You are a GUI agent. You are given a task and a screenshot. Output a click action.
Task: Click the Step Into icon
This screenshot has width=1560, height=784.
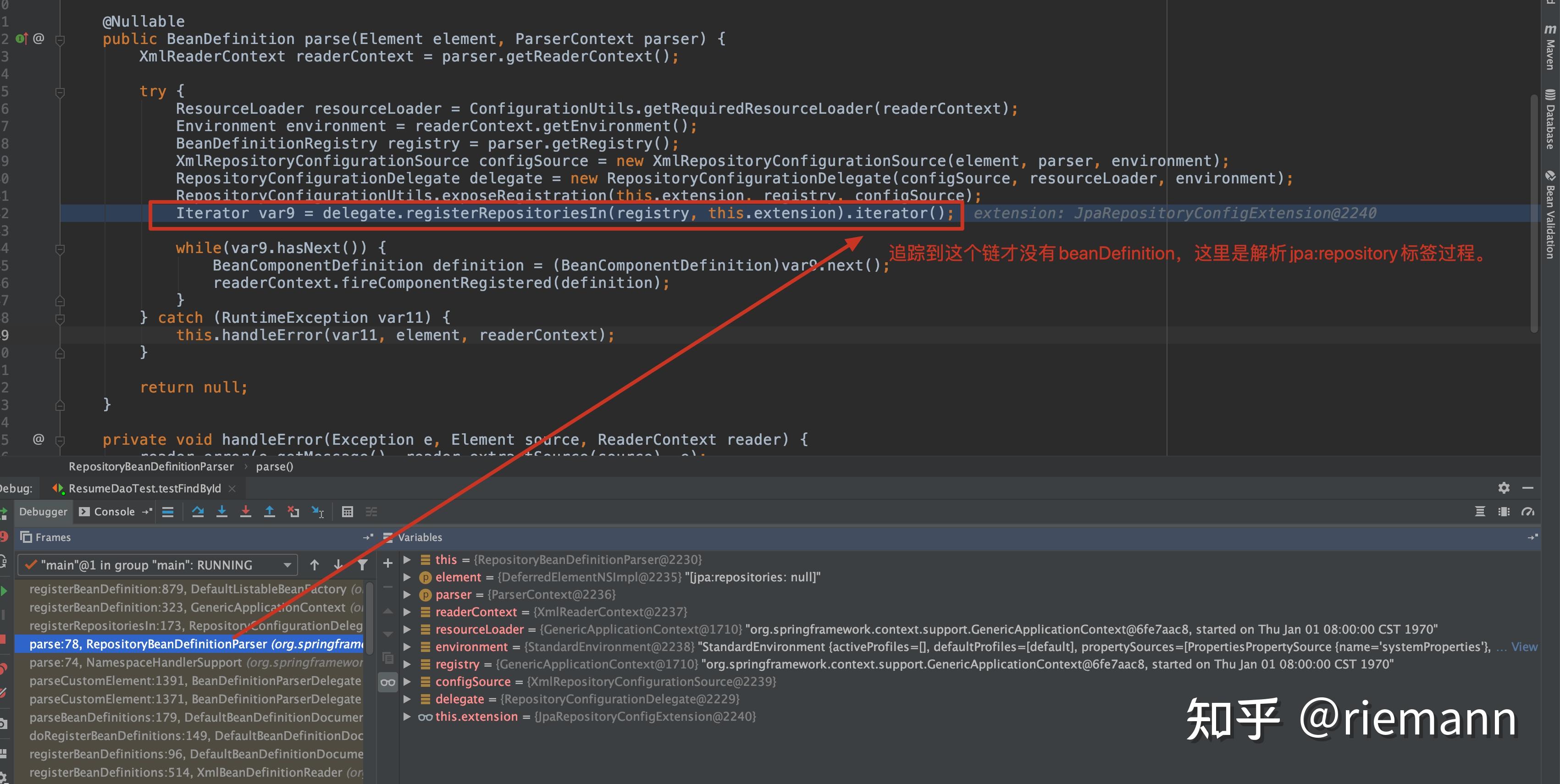pos(221,512)
